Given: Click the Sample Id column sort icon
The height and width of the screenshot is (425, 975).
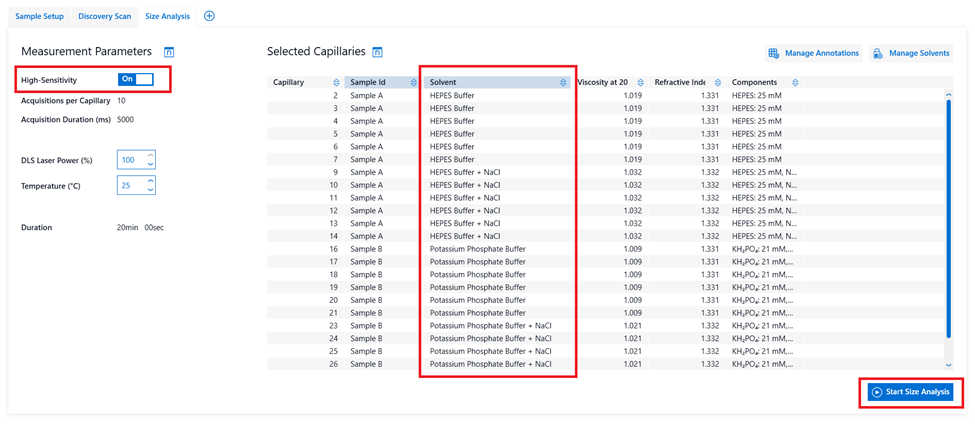Looking at the screenshot, I should 414,83.
